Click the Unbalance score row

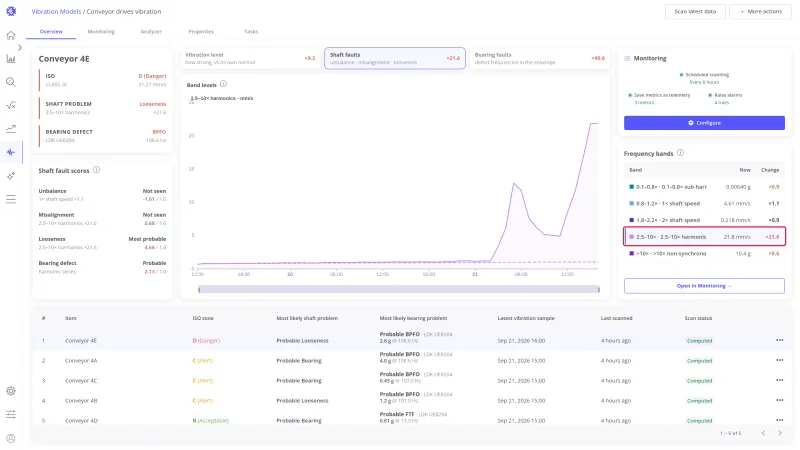tap(102, 195)
